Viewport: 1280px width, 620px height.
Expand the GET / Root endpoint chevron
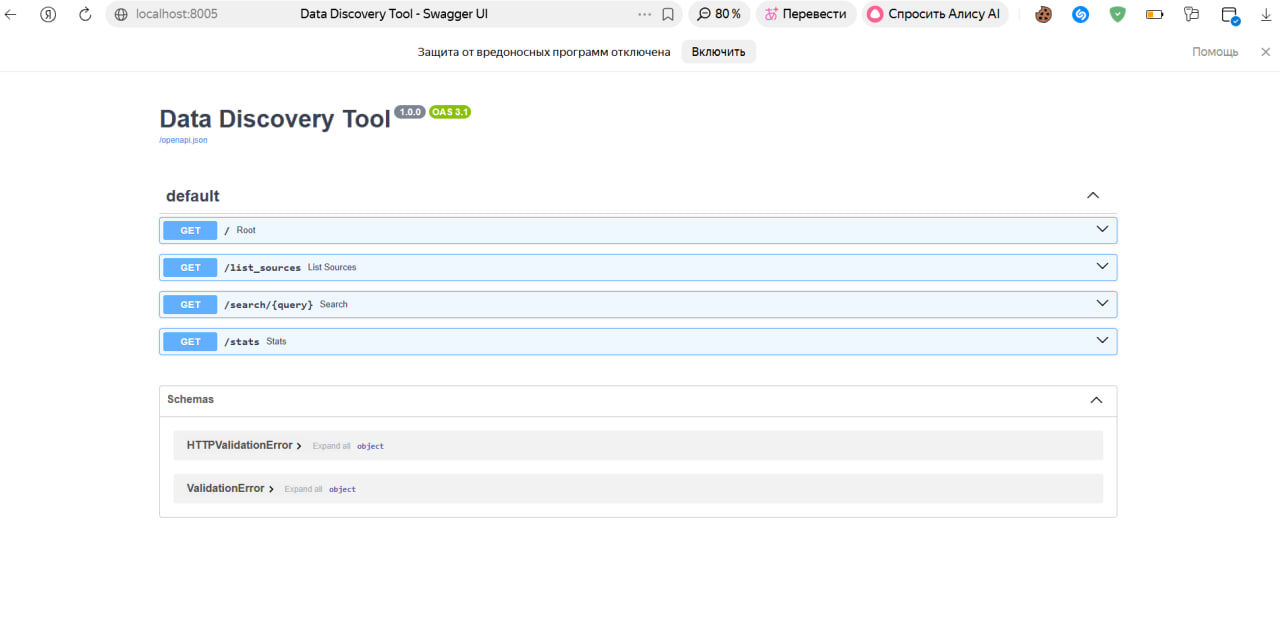(1102, 229)
